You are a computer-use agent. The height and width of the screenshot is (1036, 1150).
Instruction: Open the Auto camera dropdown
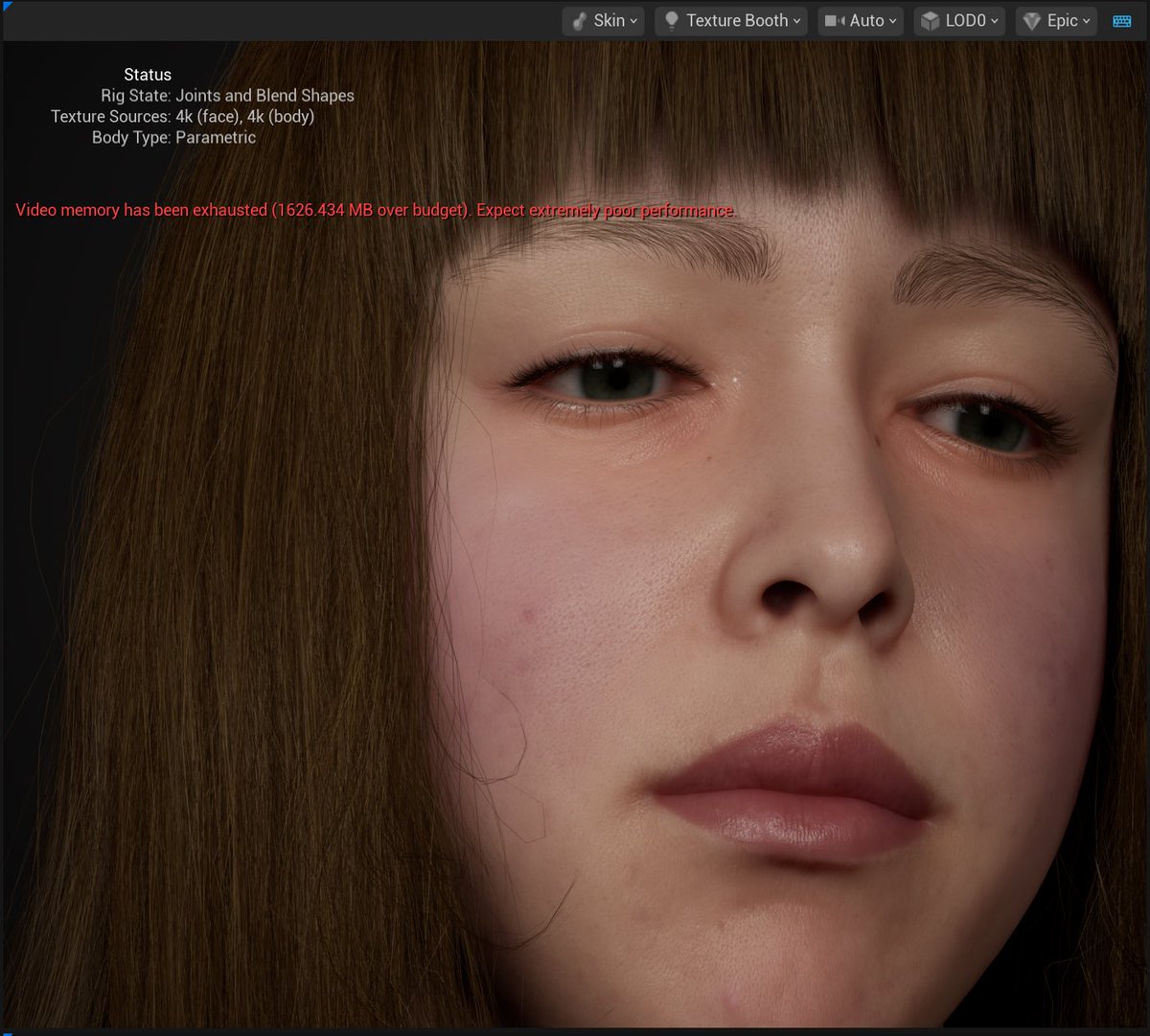(861, 21)
